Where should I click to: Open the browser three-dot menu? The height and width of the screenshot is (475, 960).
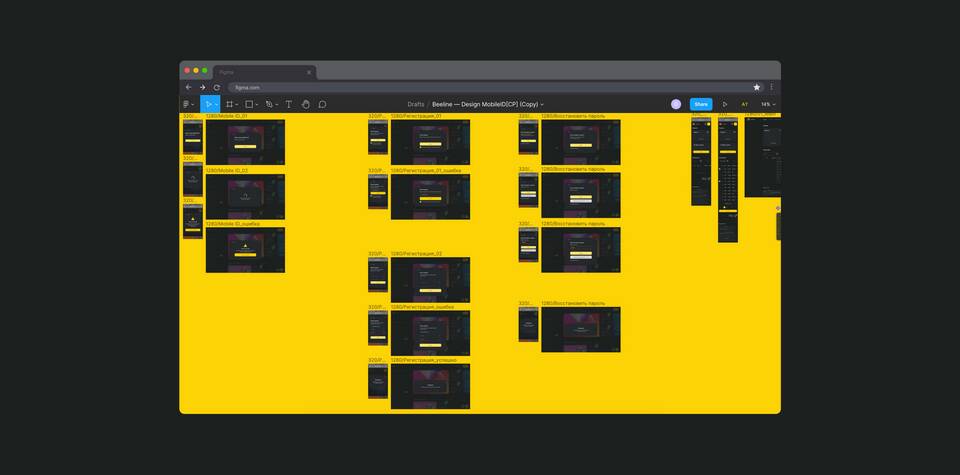[771, 87]
